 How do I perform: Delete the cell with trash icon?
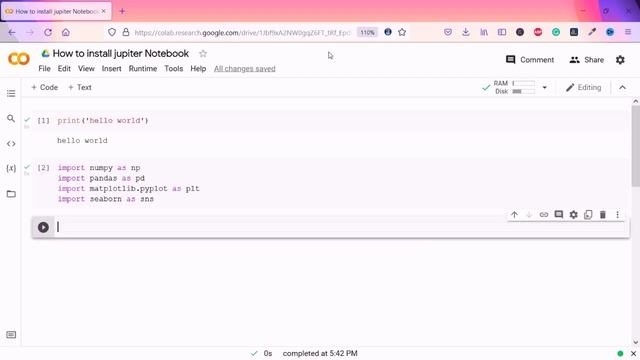pos(603,215)
